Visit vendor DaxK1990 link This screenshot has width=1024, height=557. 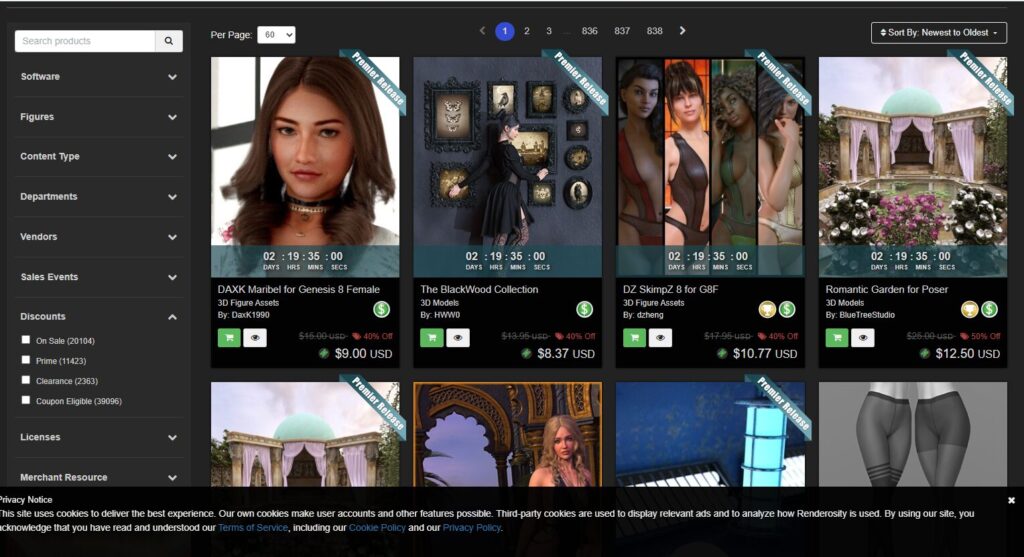pyautogui.click(x=250, y=315)
